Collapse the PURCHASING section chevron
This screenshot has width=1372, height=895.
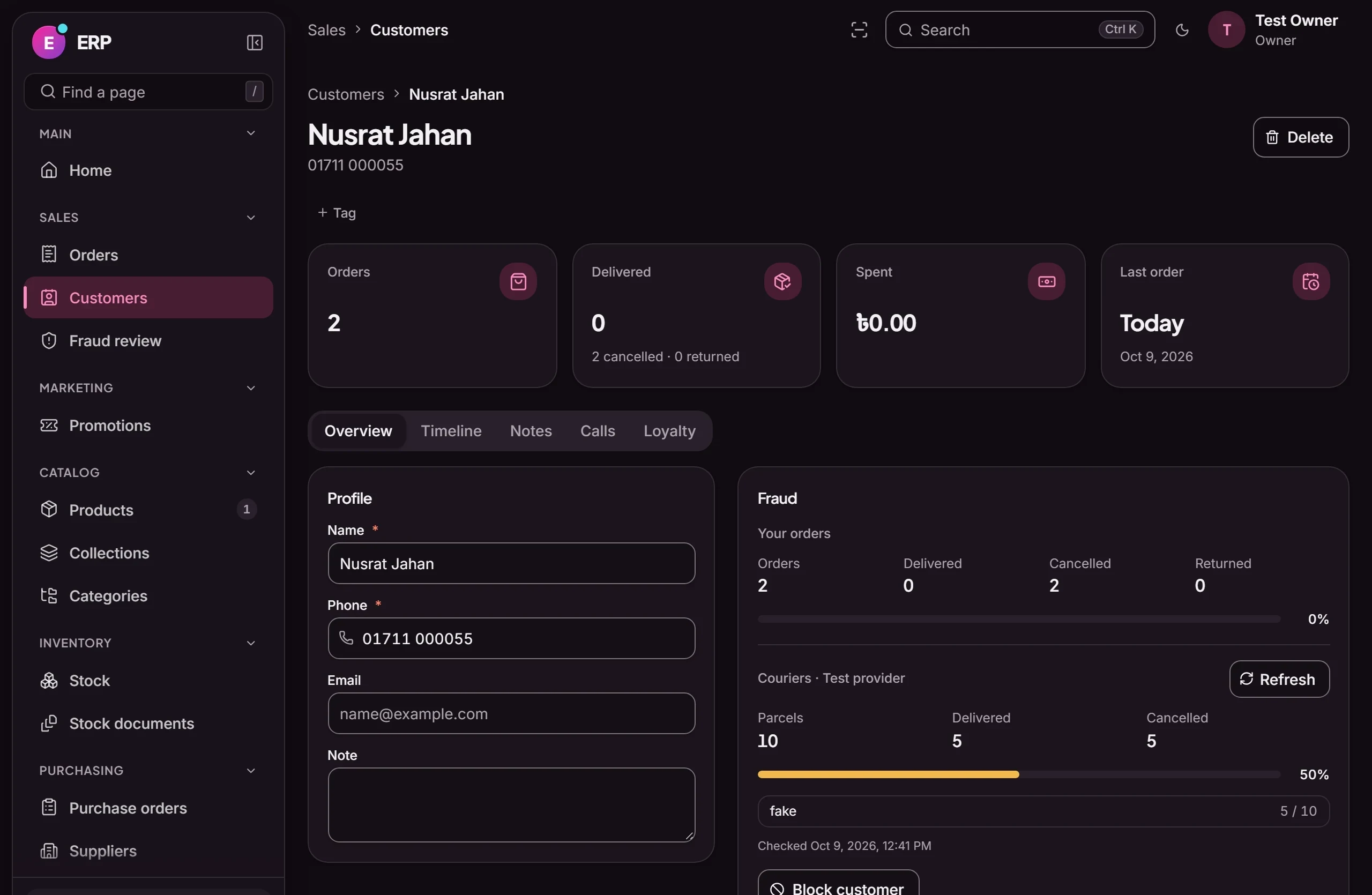[x=251, y=771]
